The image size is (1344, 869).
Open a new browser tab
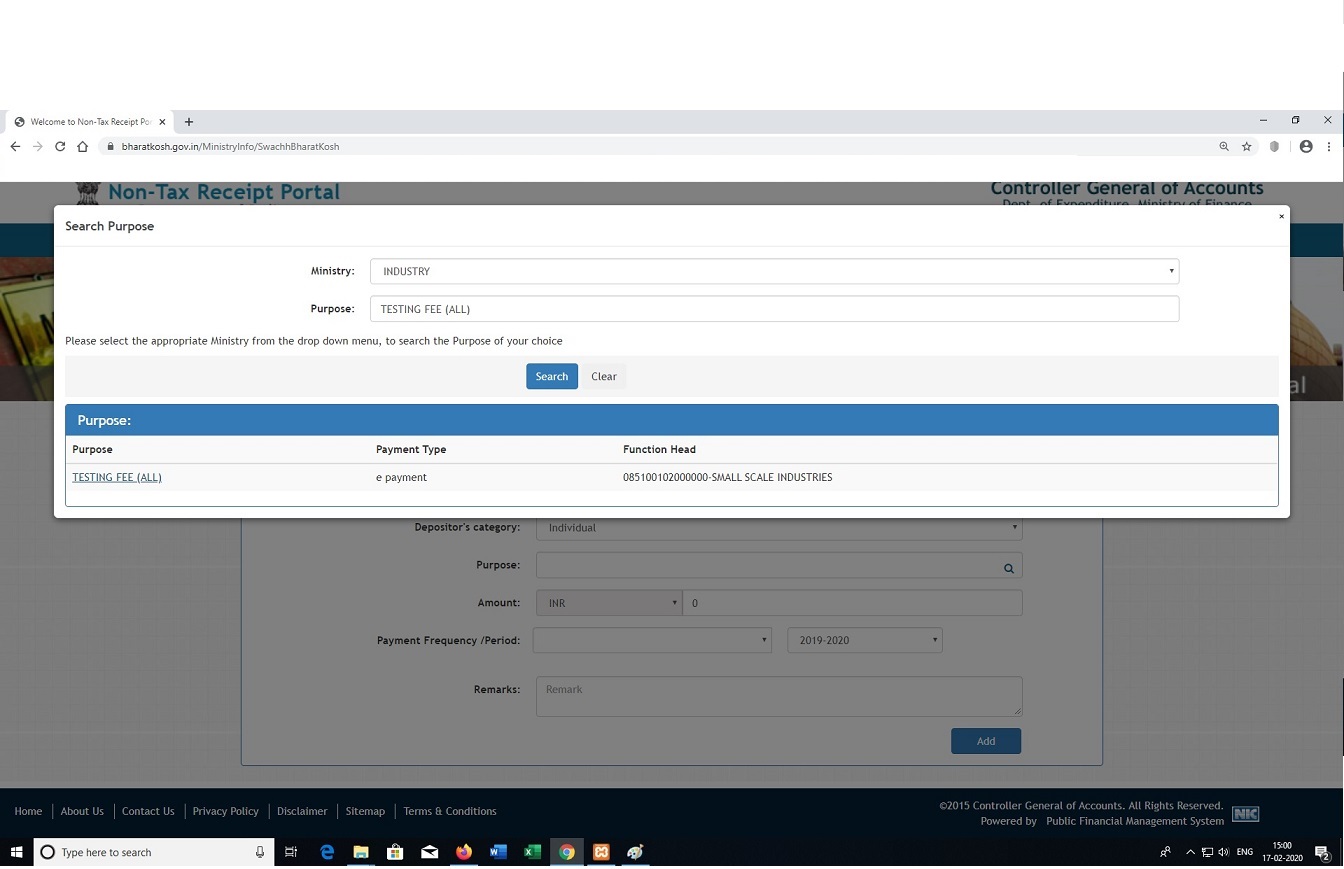tap(189, 122)
